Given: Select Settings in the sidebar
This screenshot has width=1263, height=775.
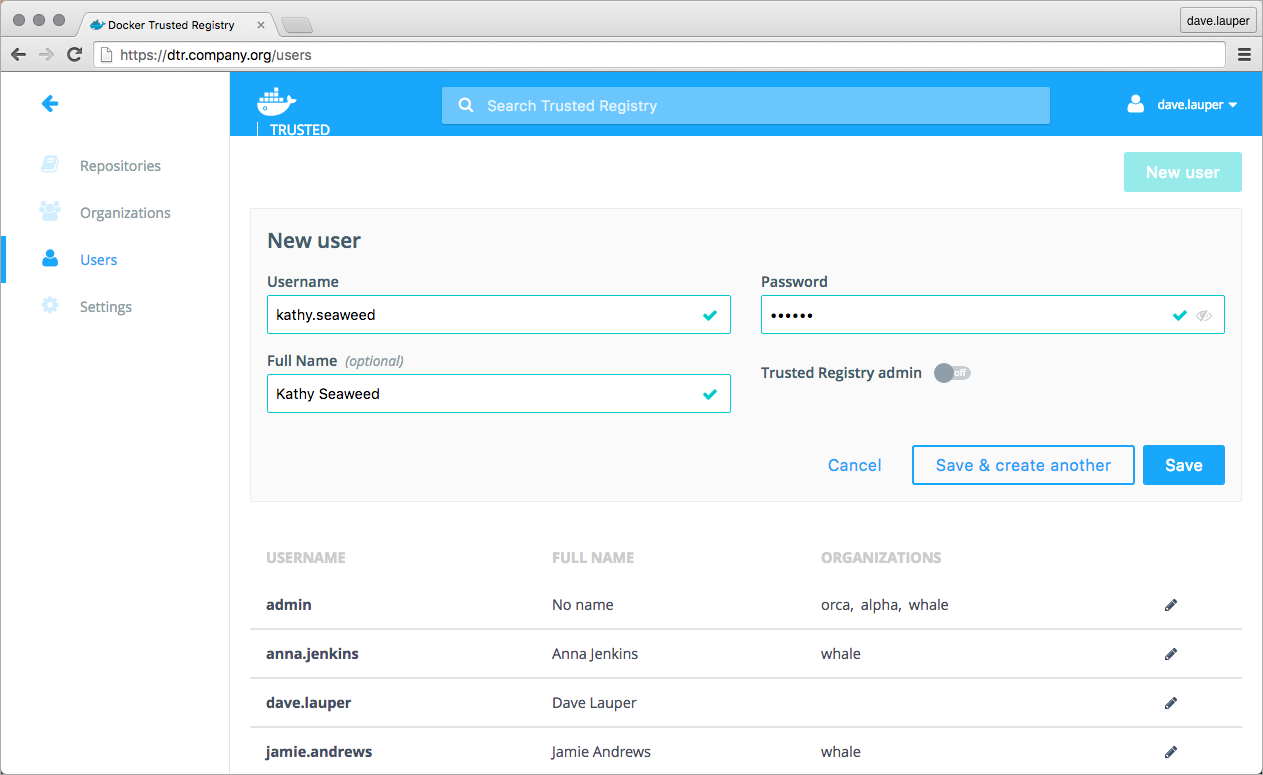Looking at the screenshot, I should (x=106, y=307).
